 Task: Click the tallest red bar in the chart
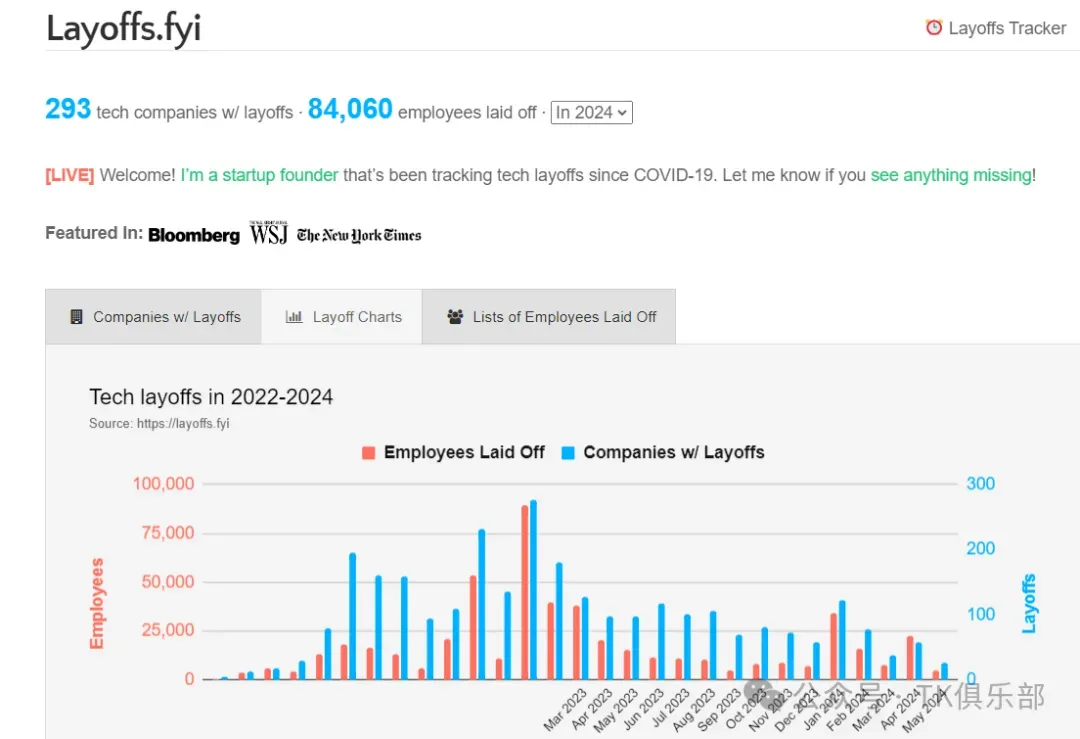[x=525, y=592]
